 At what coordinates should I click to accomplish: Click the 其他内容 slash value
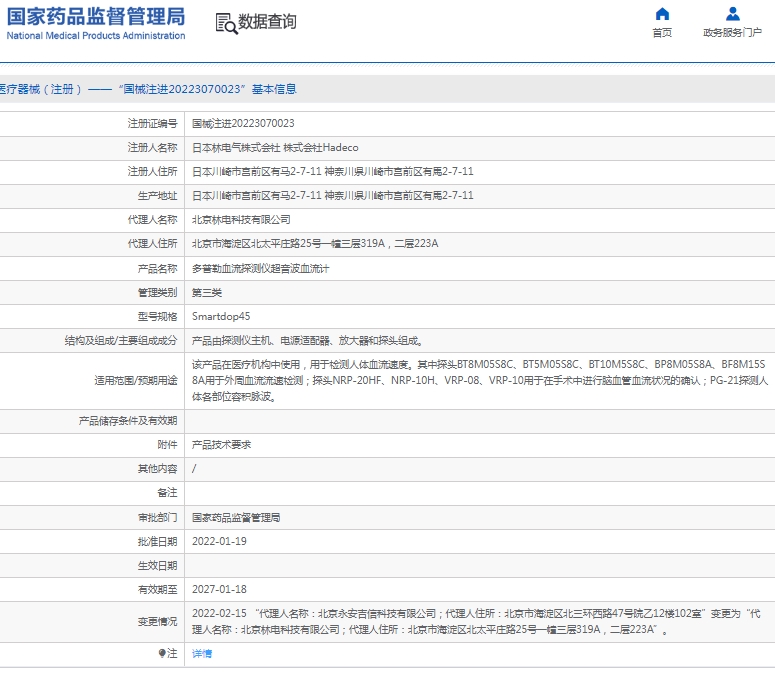194,468
